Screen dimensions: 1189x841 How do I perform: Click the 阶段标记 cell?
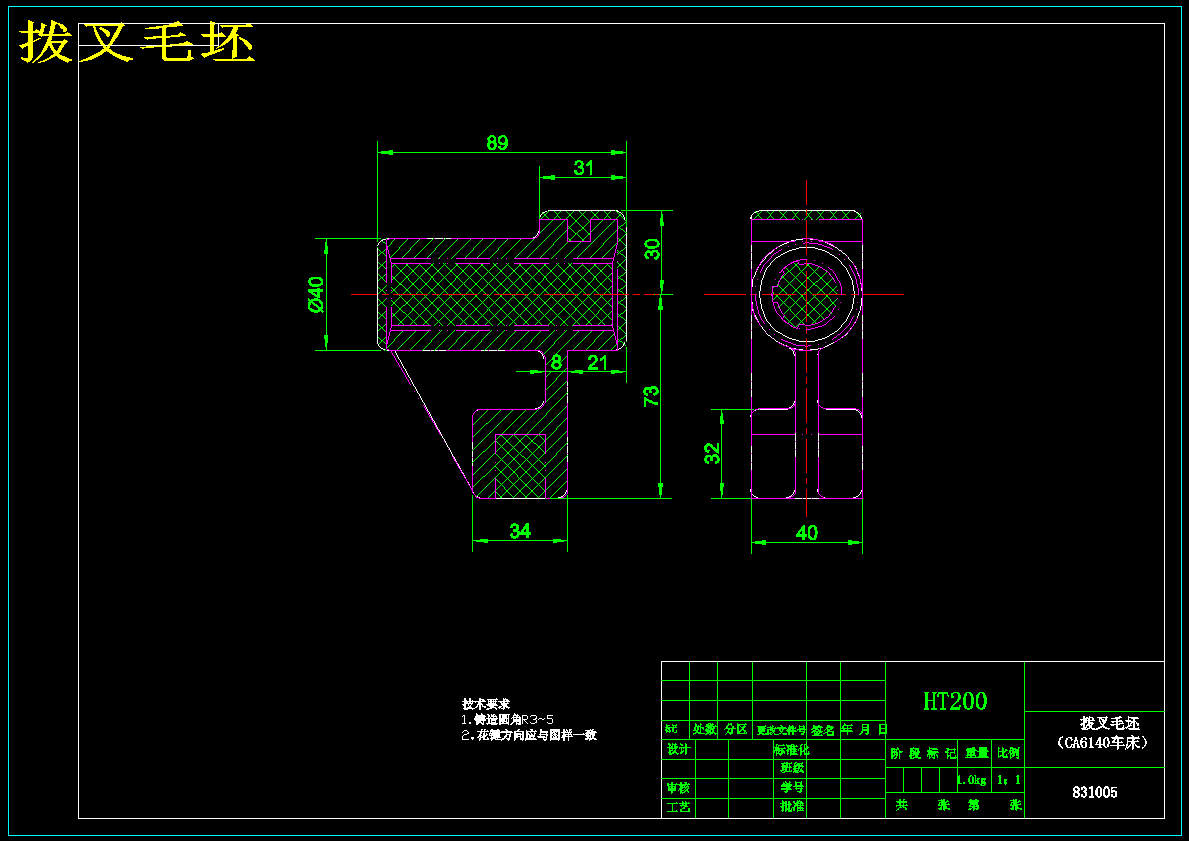(923, 754)
